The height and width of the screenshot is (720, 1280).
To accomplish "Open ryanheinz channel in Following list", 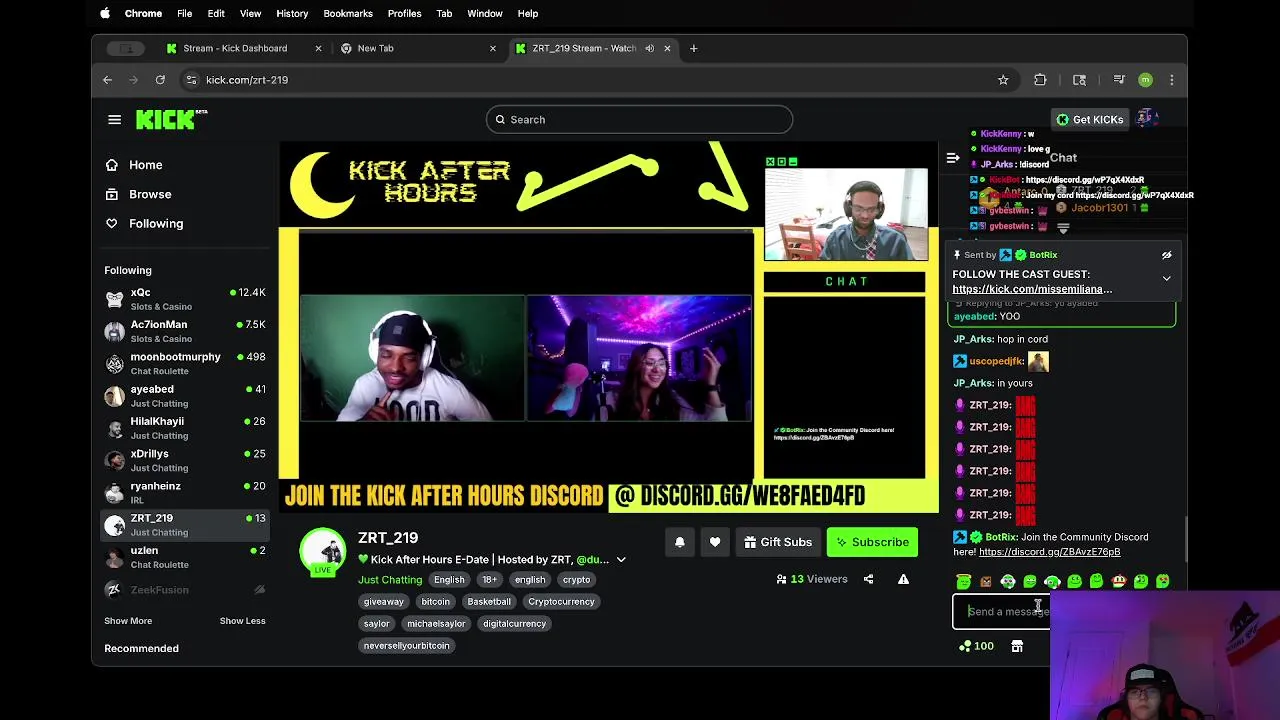I will coord(185,492).
